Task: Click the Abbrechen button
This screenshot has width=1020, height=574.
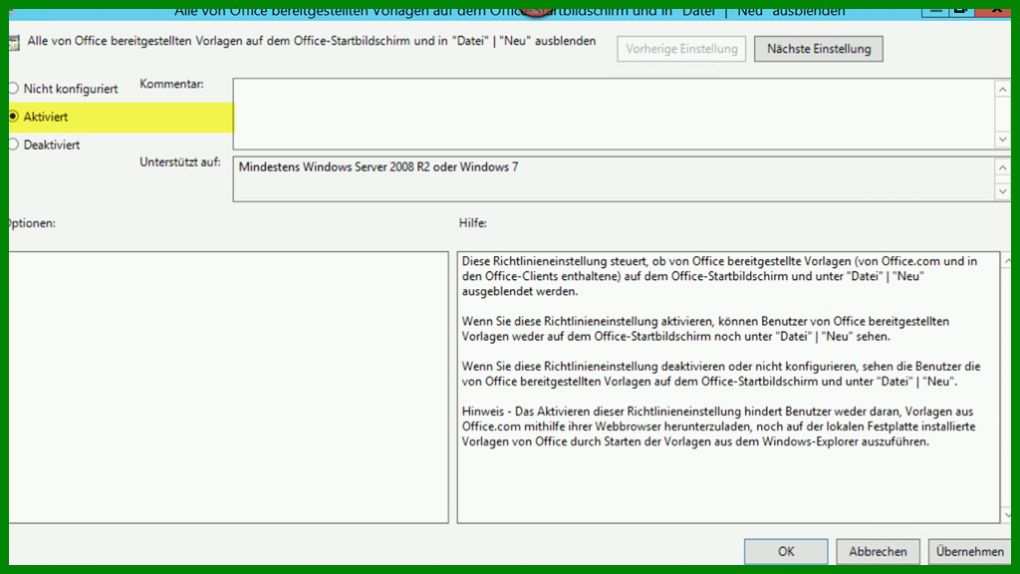Action: pos(878,551)
